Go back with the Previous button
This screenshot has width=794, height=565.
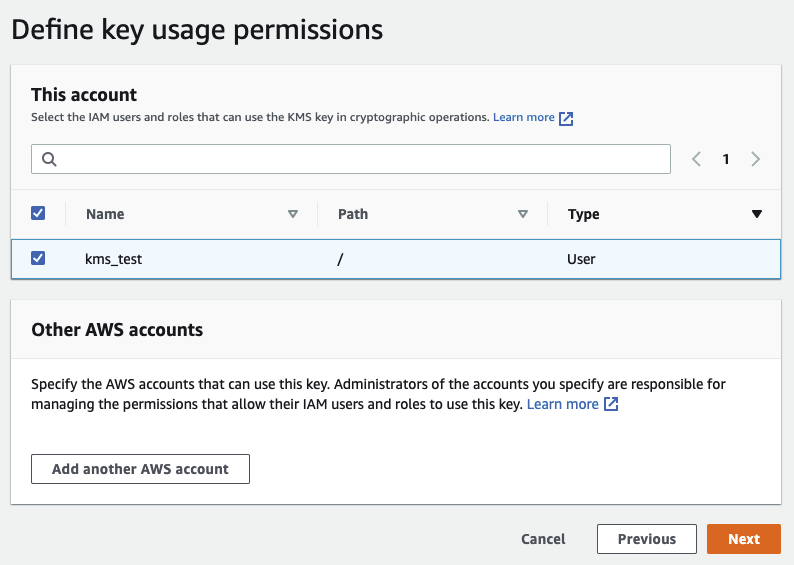pos(646,539)
